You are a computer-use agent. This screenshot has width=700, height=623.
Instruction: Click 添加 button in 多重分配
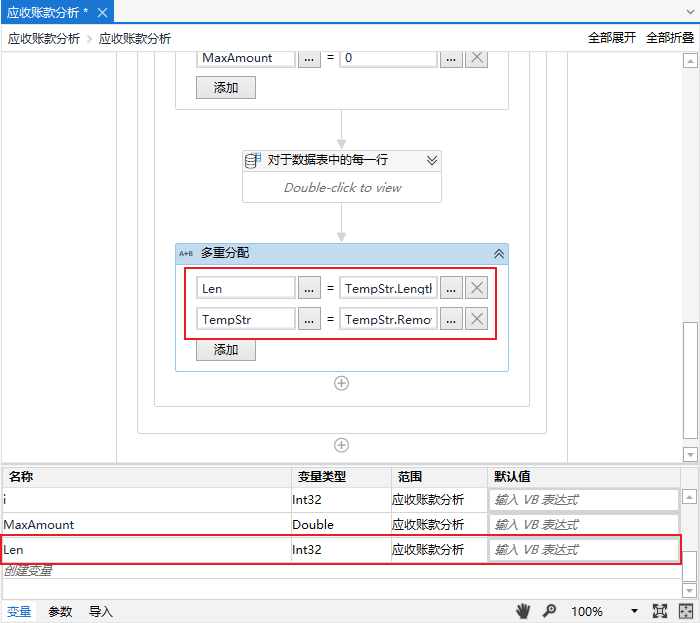226,350
